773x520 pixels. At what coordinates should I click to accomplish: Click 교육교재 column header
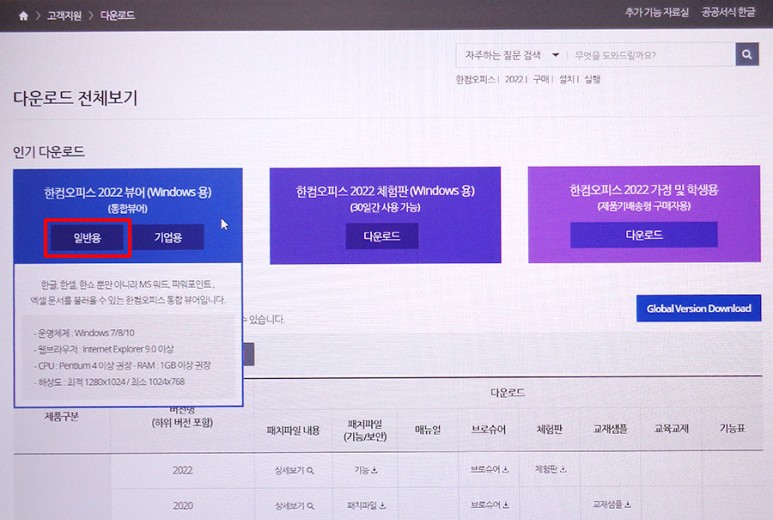[x=671, y=428]
